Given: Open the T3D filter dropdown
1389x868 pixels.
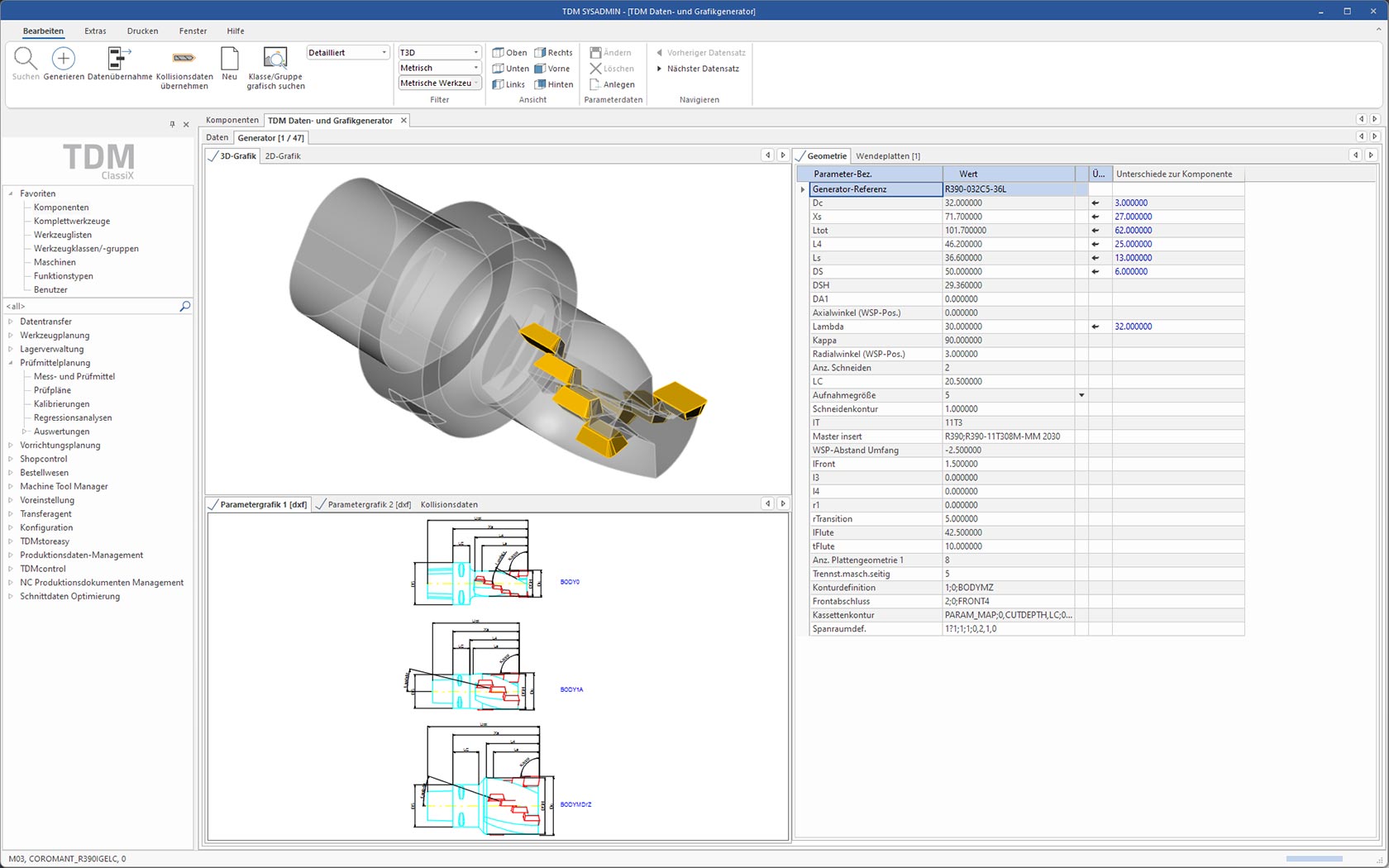Looking at the screenshot, I should tap(476, 52).
